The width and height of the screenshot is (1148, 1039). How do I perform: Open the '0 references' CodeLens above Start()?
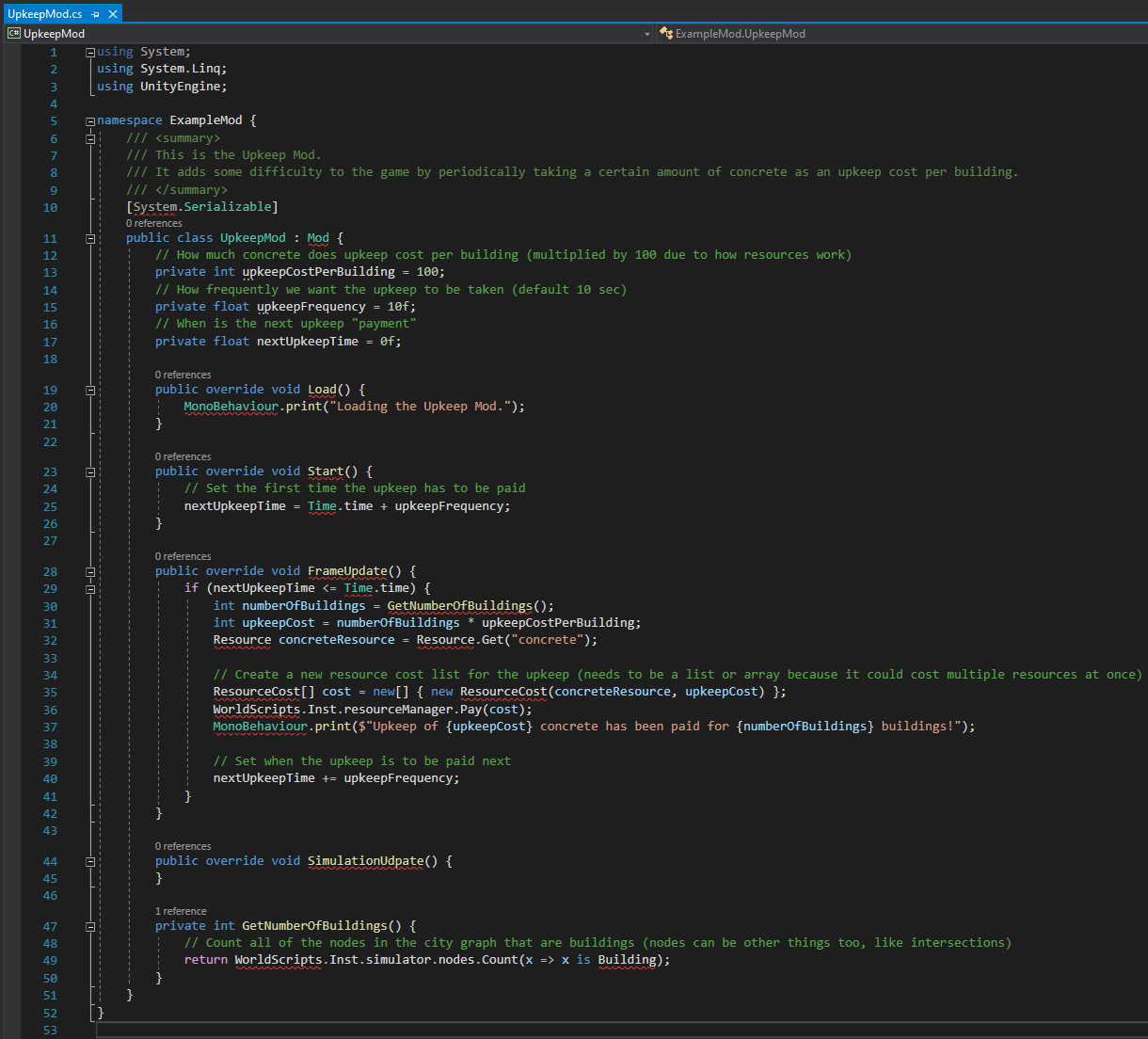(x=183, y=457)
